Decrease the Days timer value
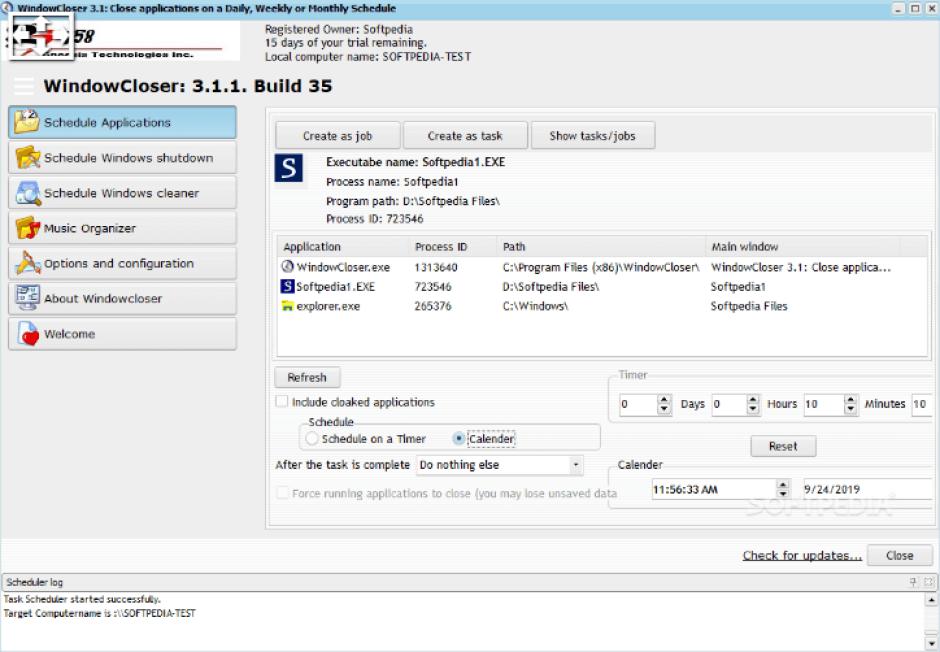940x652 pixels. pos(664,409)
